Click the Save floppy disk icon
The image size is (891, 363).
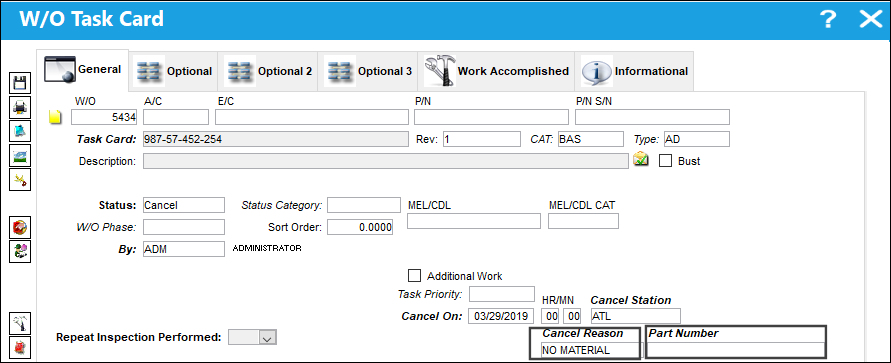[21, 84]
